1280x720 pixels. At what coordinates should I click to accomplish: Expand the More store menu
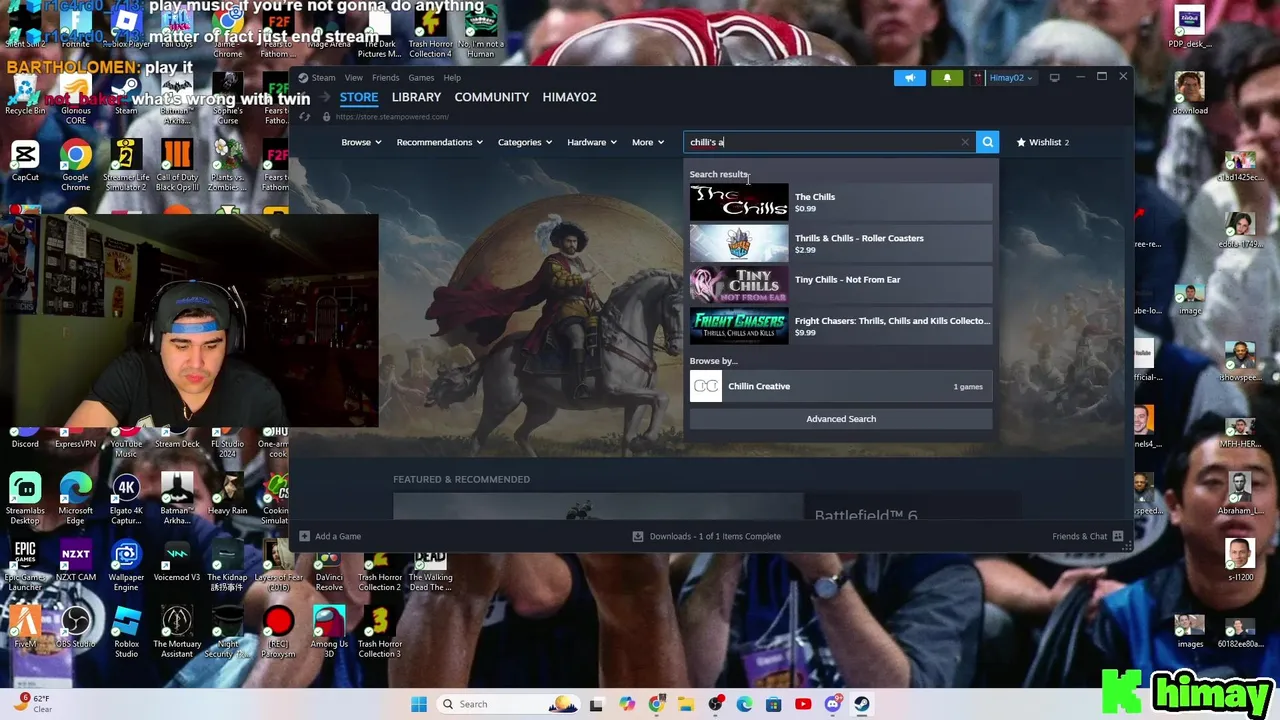pyautogui.click(x=648, y=142)
